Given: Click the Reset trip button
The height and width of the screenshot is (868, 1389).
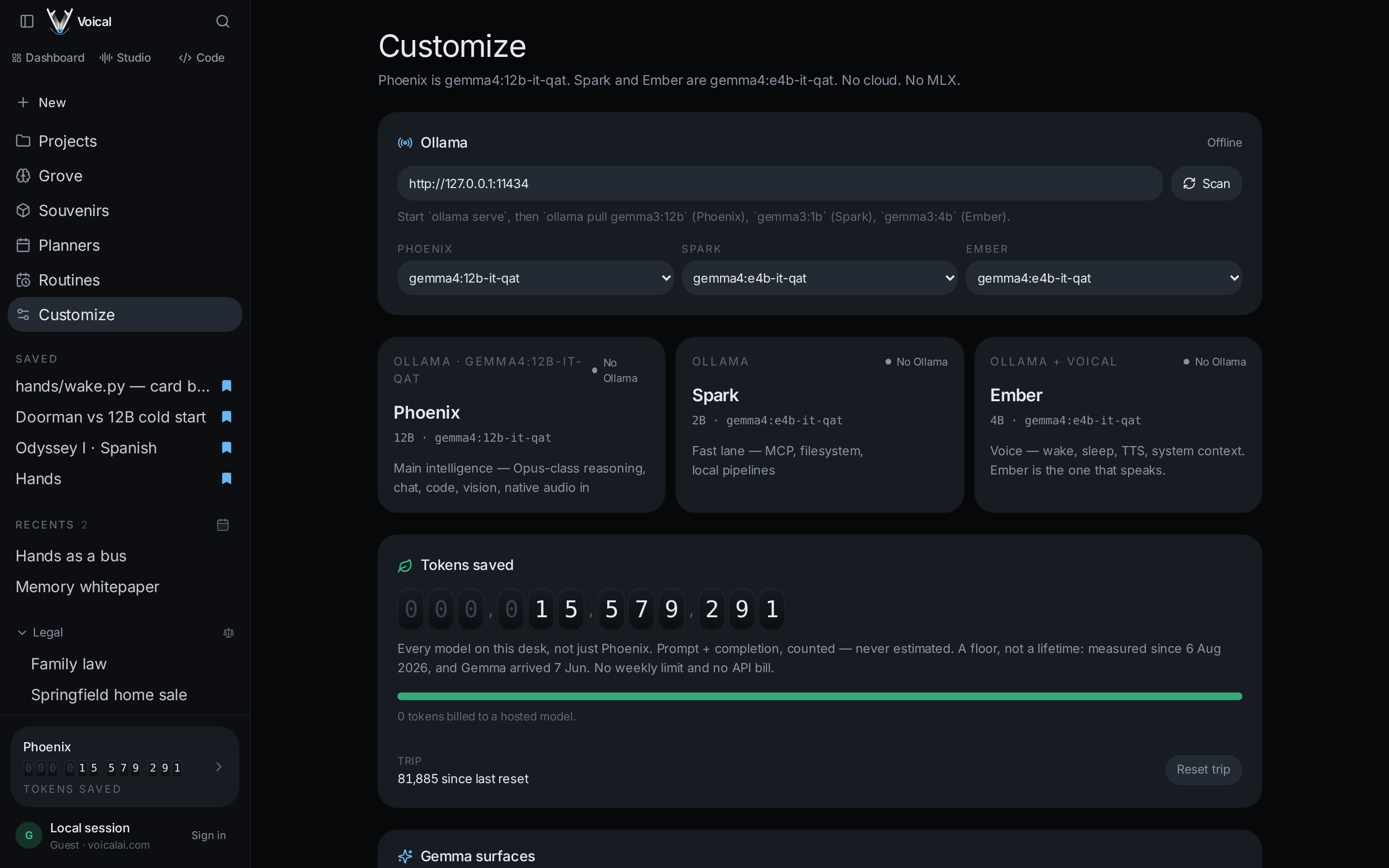Looking at the screenshot, I should (1203, 769).
